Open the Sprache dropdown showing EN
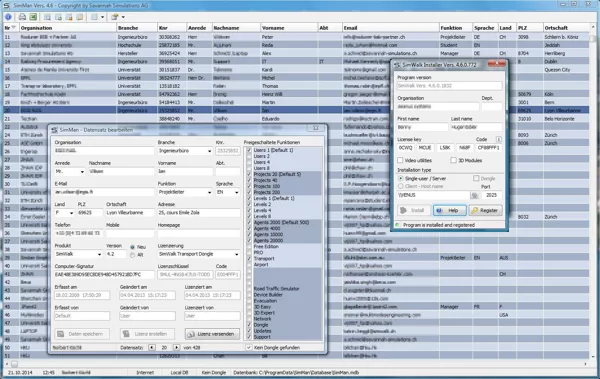Image resolution: width=600 pixels, height=379 pixels. click(x=236, y=193)
